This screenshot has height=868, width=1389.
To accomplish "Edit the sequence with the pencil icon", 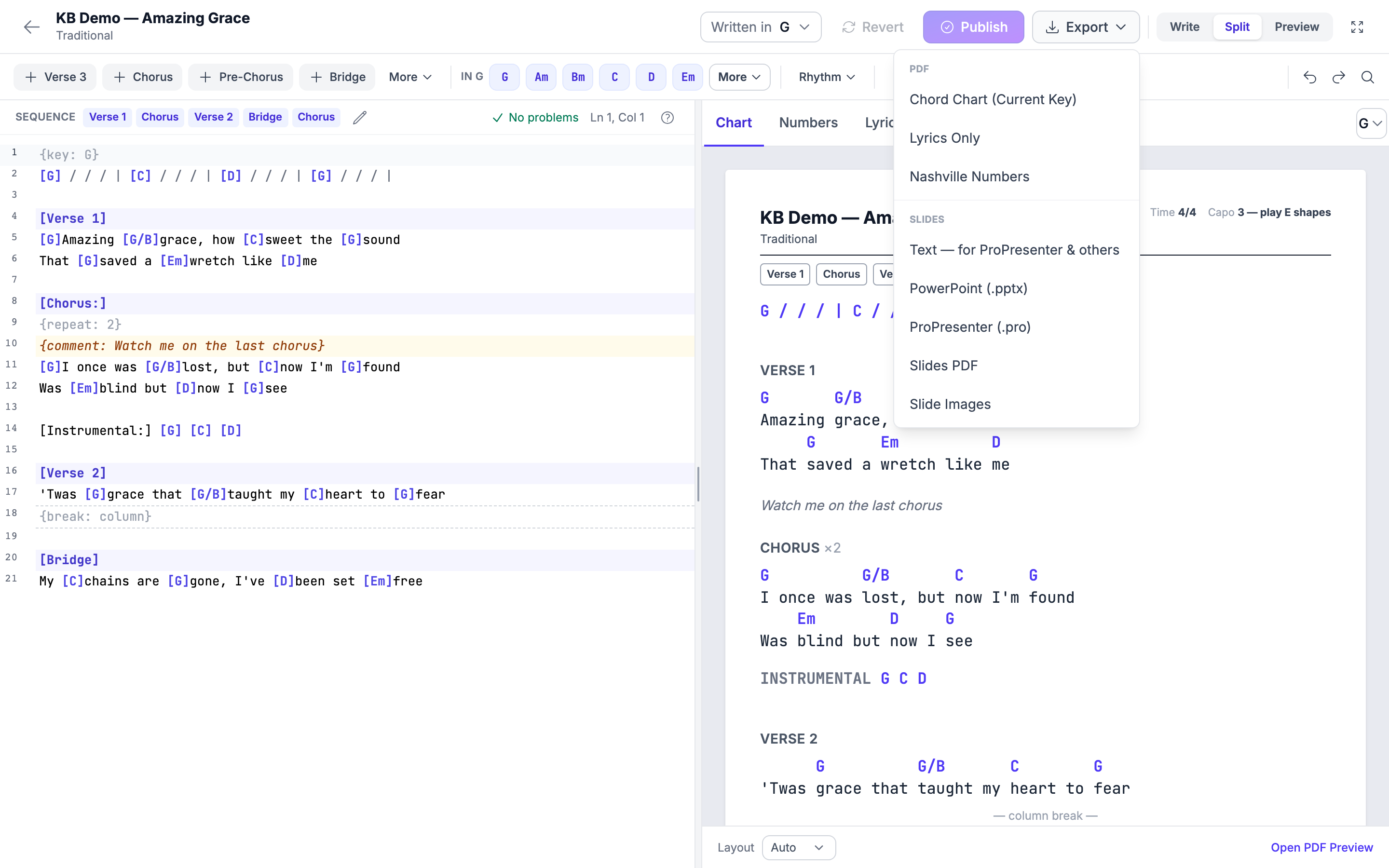I will point(360,117).
